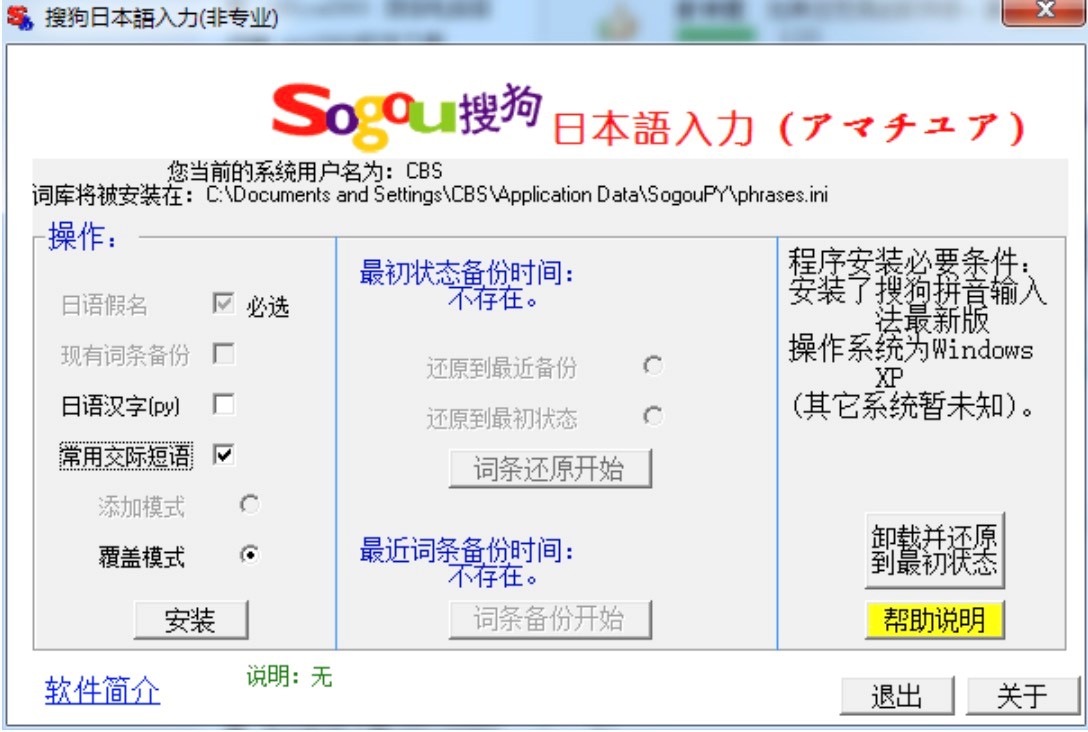Toggle the 日语假名 必选 checkbox
1088x732 pixels.
(x=223, y=305)
